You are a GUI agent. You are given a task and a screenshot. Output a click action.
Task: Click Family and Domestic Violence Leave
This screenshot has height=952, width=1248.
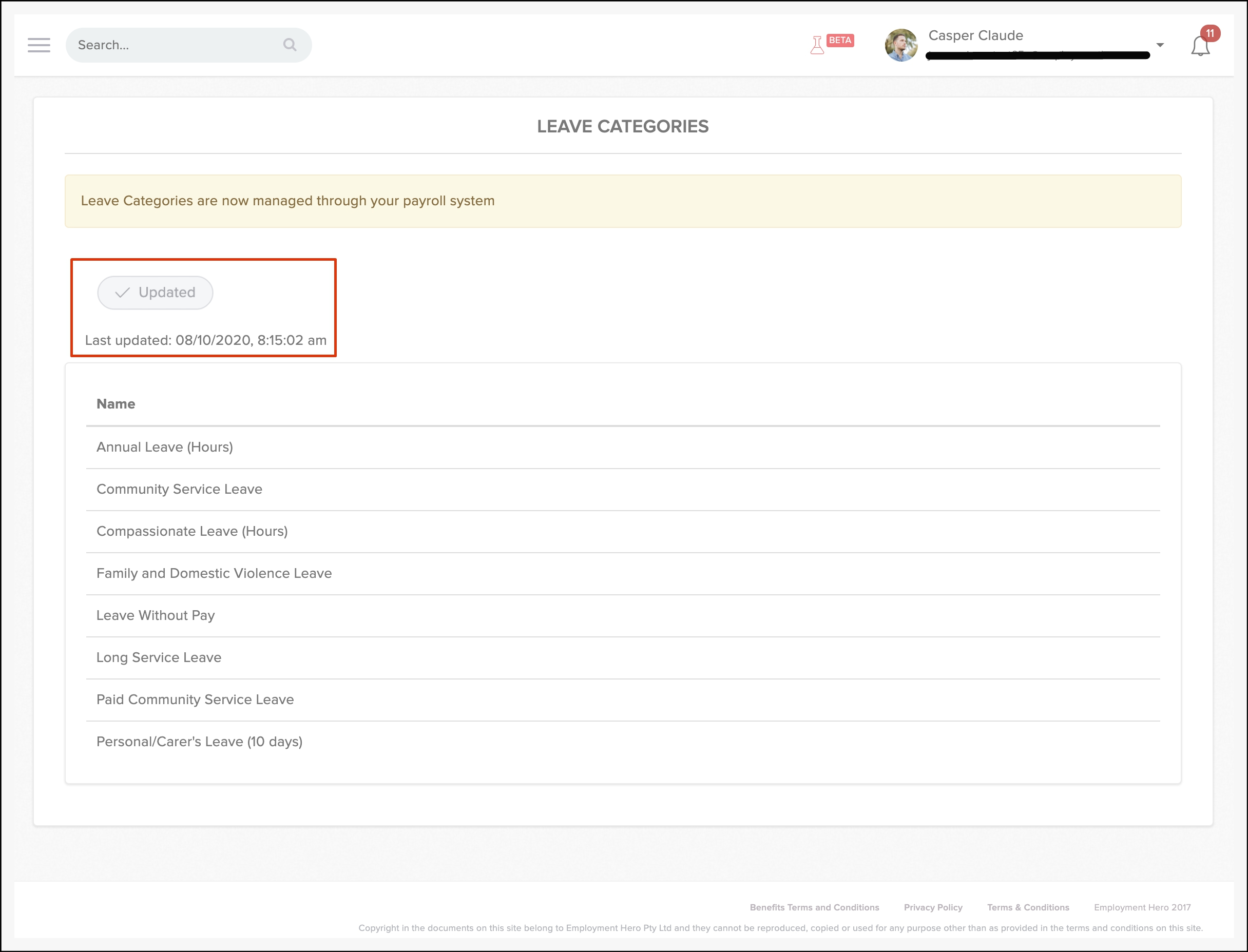click(x=214, y=573)
